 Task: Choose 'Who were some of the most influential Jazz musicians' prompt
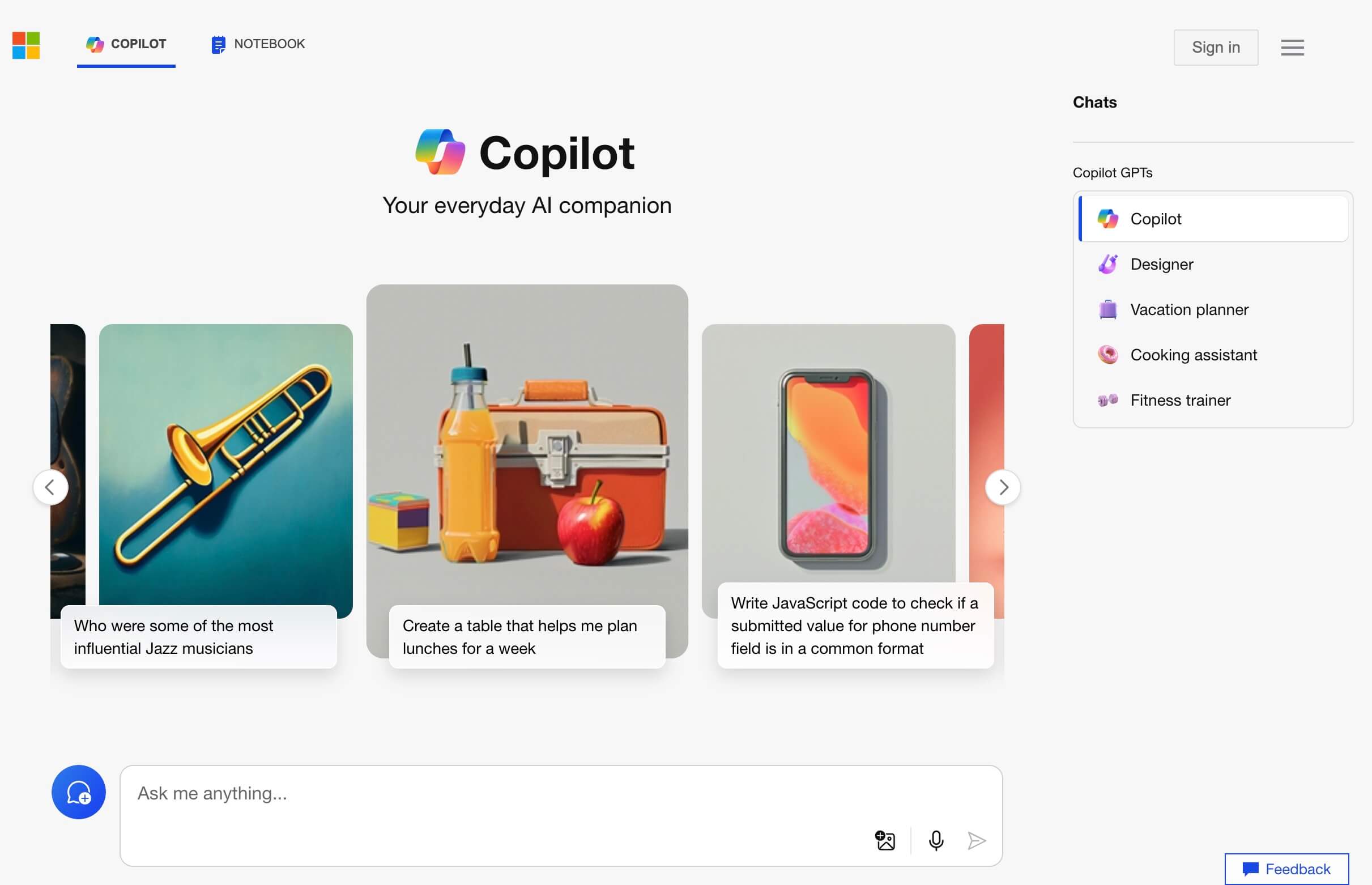pyautogui.click(x=199, y=637)
